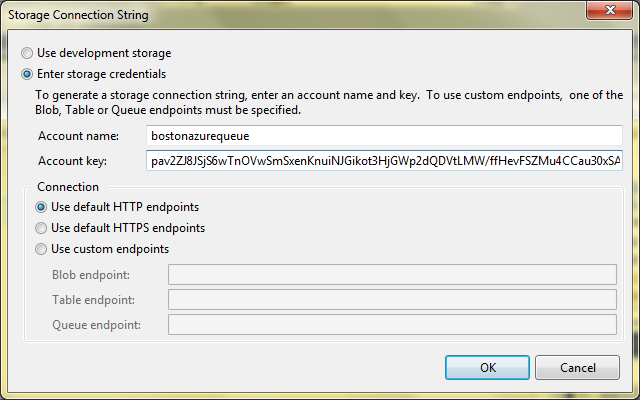
Task: Click the Account name label
Action: [78, 135]
